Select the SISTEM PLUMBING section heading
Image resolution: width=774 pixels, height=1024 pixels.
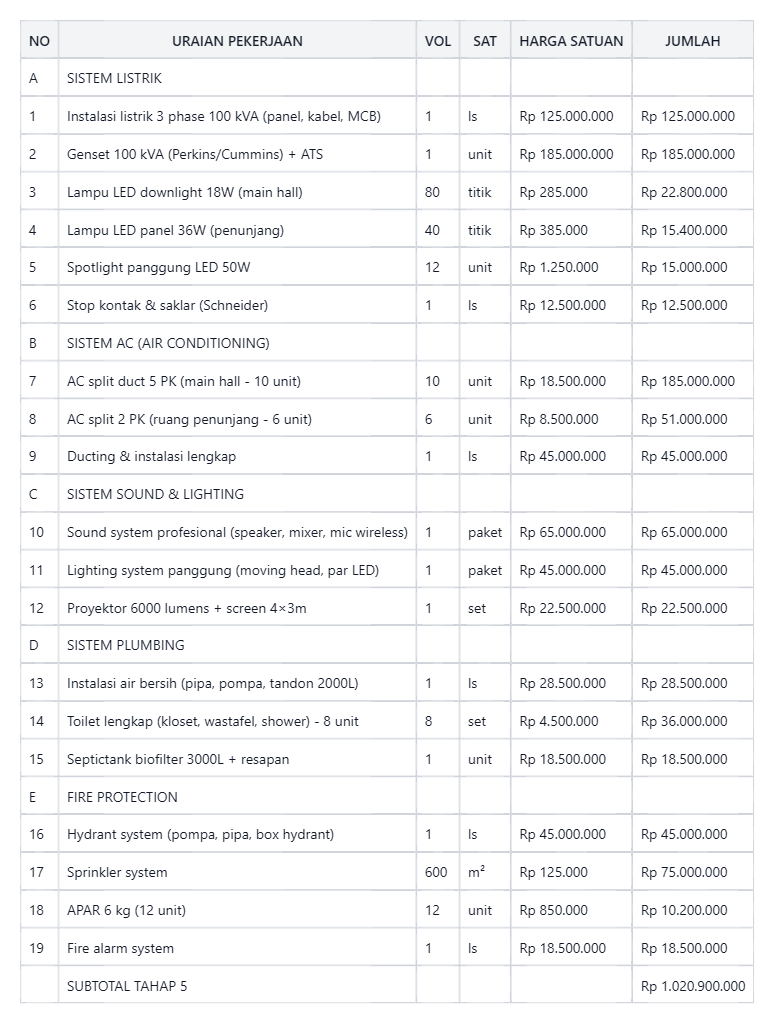click(125, 645)
